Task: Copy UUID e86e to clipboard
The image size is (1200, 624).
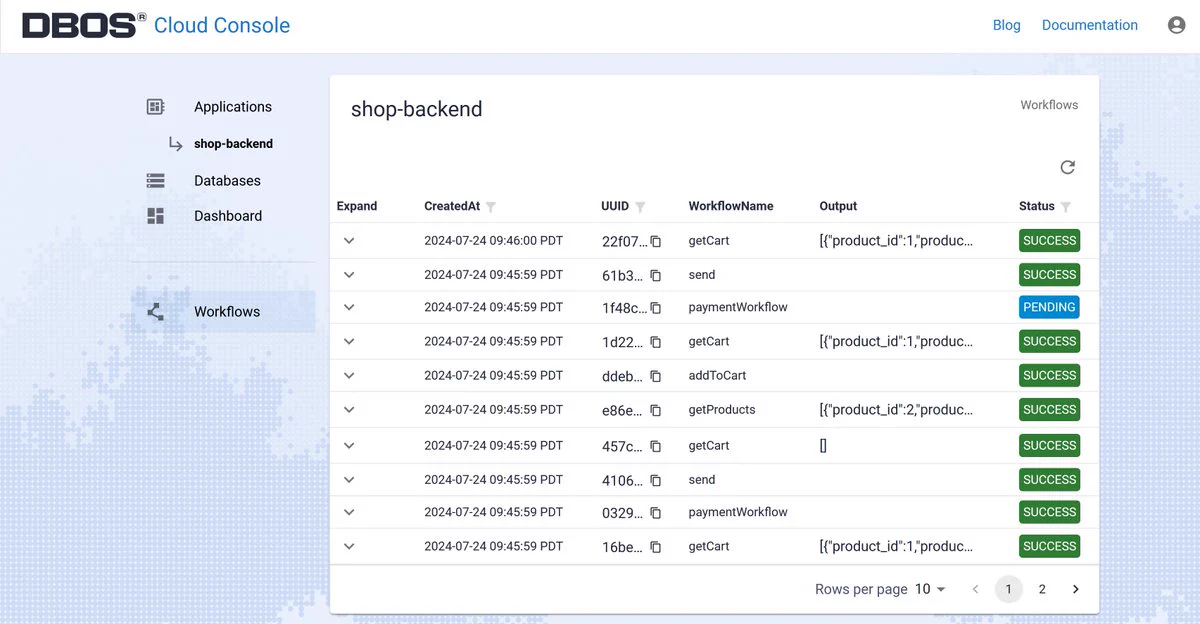Action: tap(656, 410)
